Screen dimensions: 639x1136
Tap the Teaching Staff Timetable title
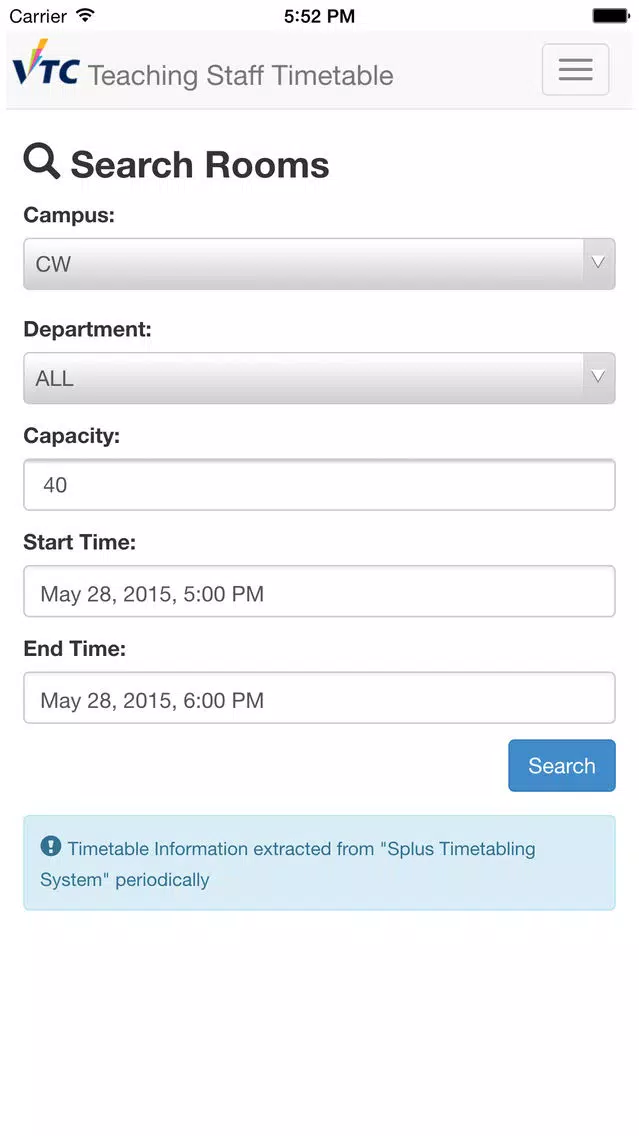pos(241,75)
